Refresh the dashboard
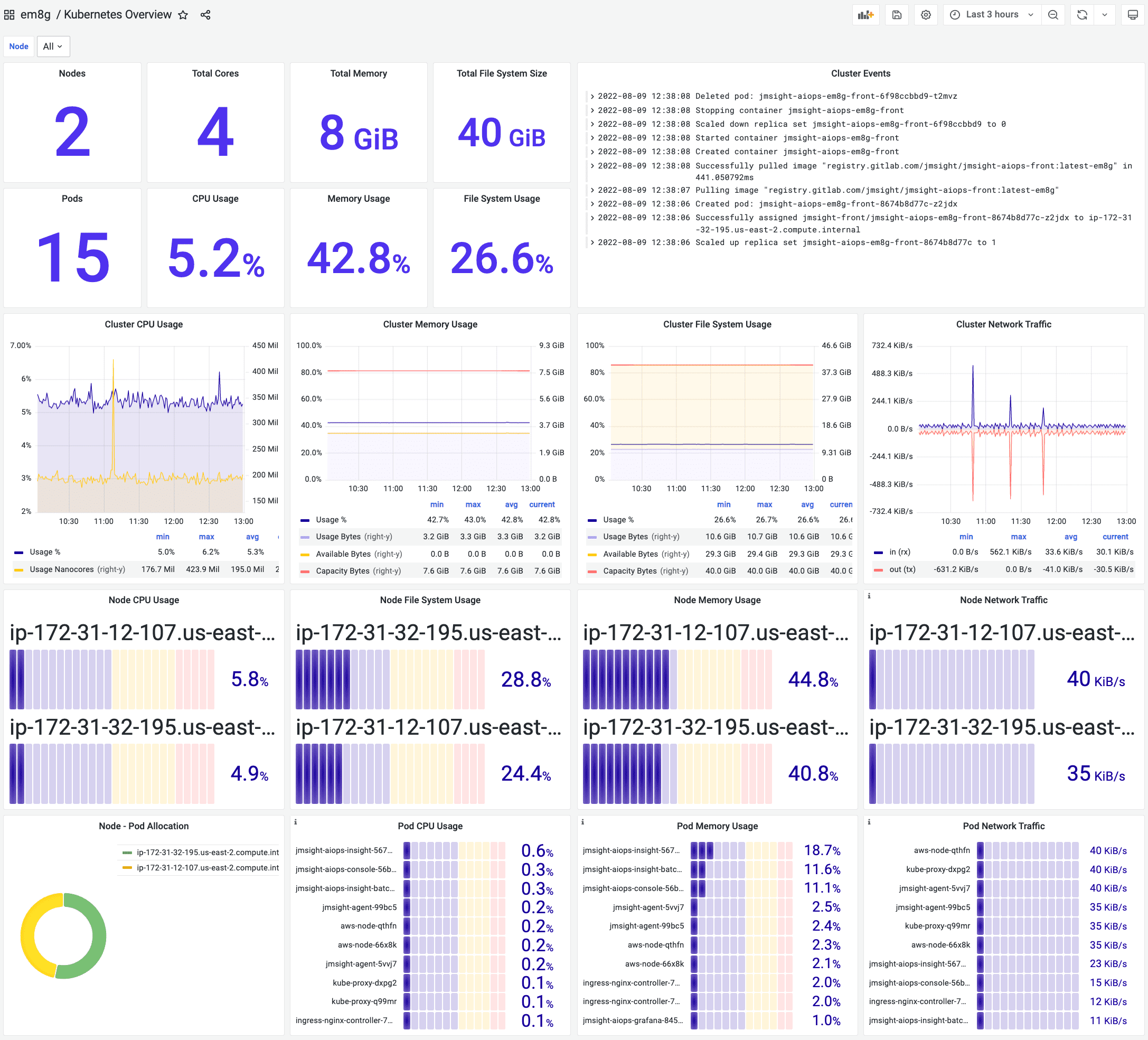Image resolution: width=1148 pixels, height=1040 pixels. click(1082, 15)
